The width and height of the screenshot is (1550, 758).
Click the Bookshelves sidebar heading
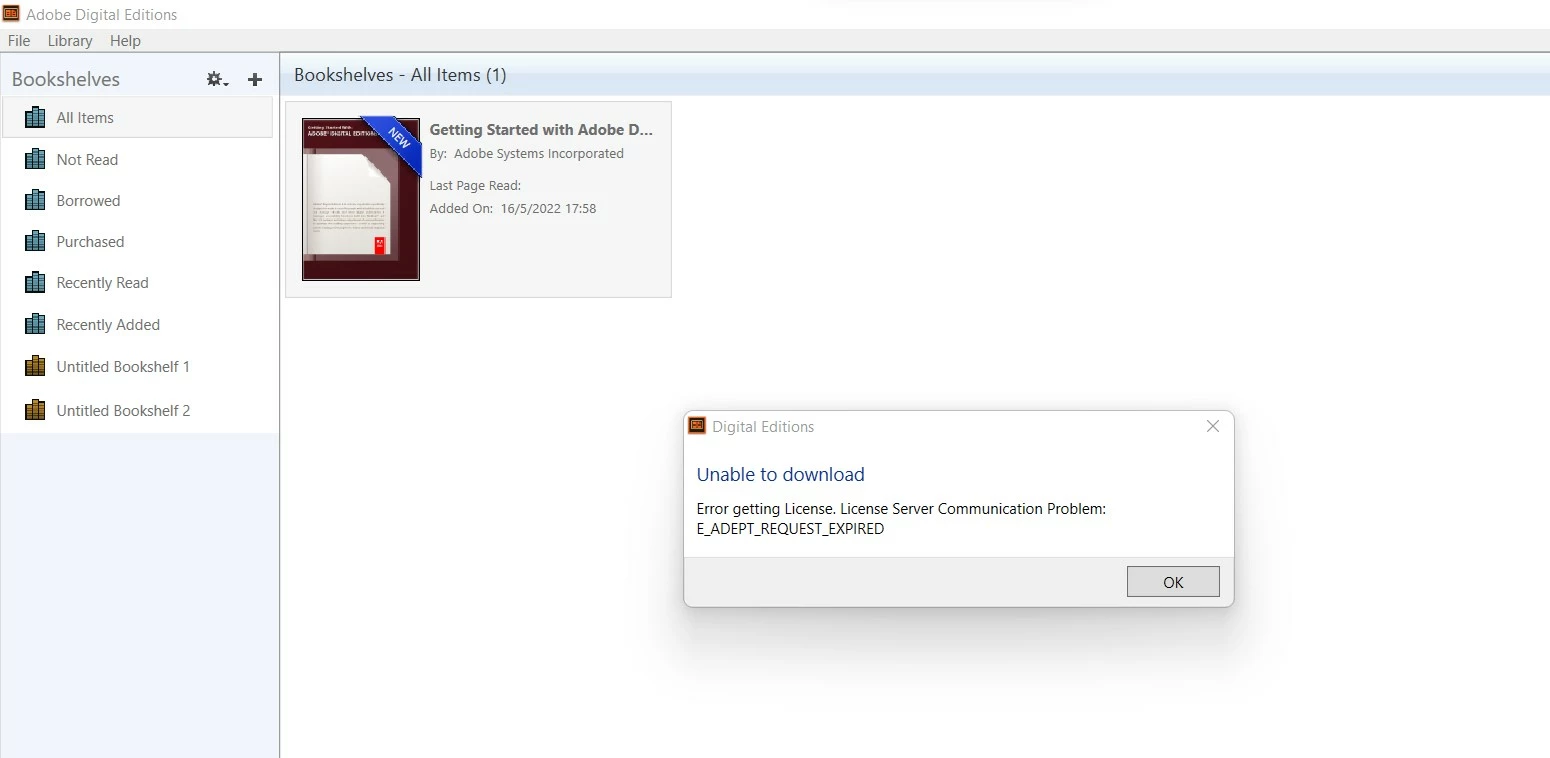66,79
